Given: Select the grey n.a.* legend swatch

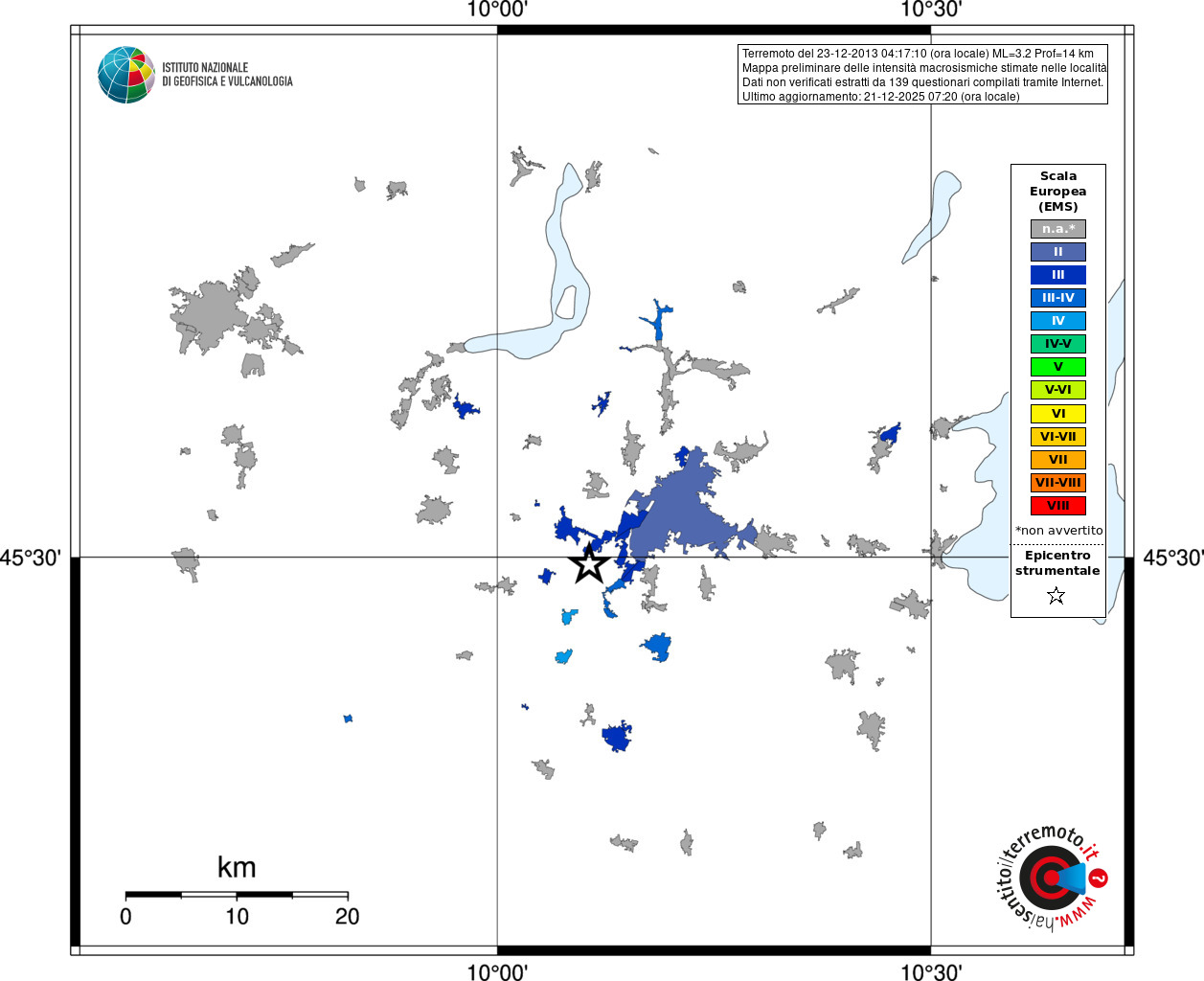Looking at the screenshot, I should (x=1058, y=229).
